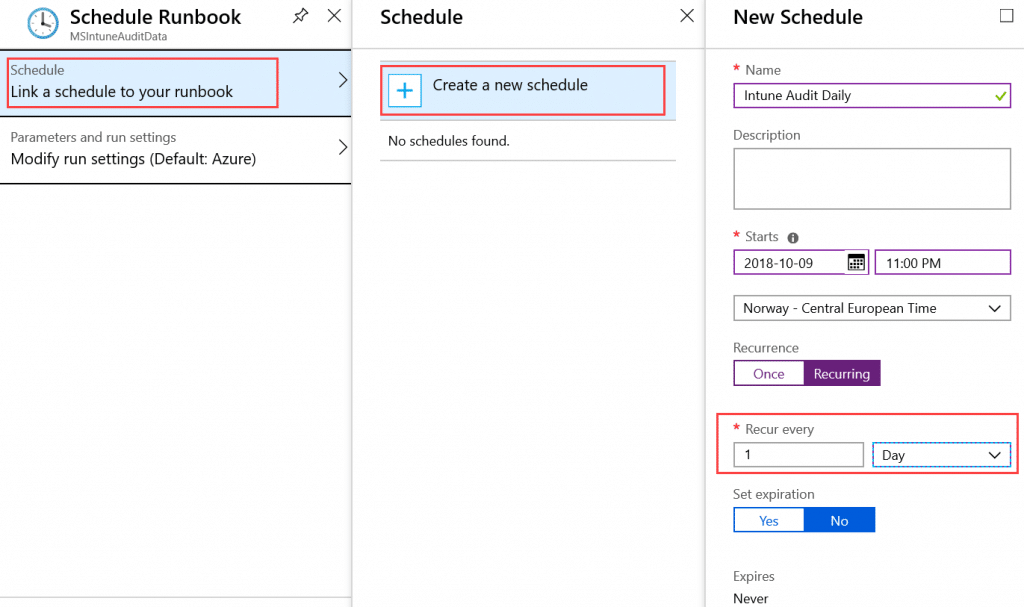Screen dimensions: 1024x607
Task: Enable expiration by clicking Yes
Action: 768,519
